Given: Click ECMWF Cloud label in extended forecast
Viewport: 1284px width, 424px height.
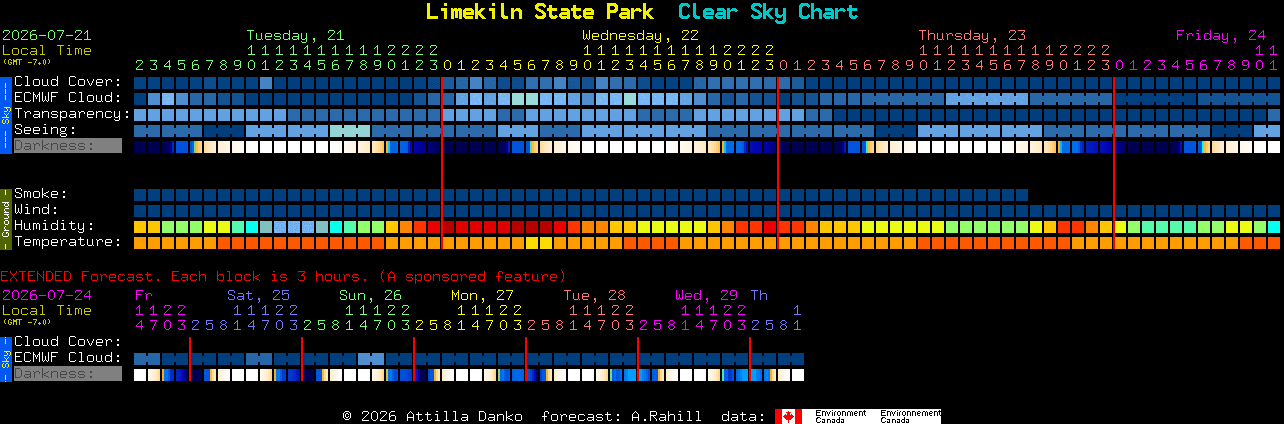Looking at the screenshot, I should (x=68, y=358).
